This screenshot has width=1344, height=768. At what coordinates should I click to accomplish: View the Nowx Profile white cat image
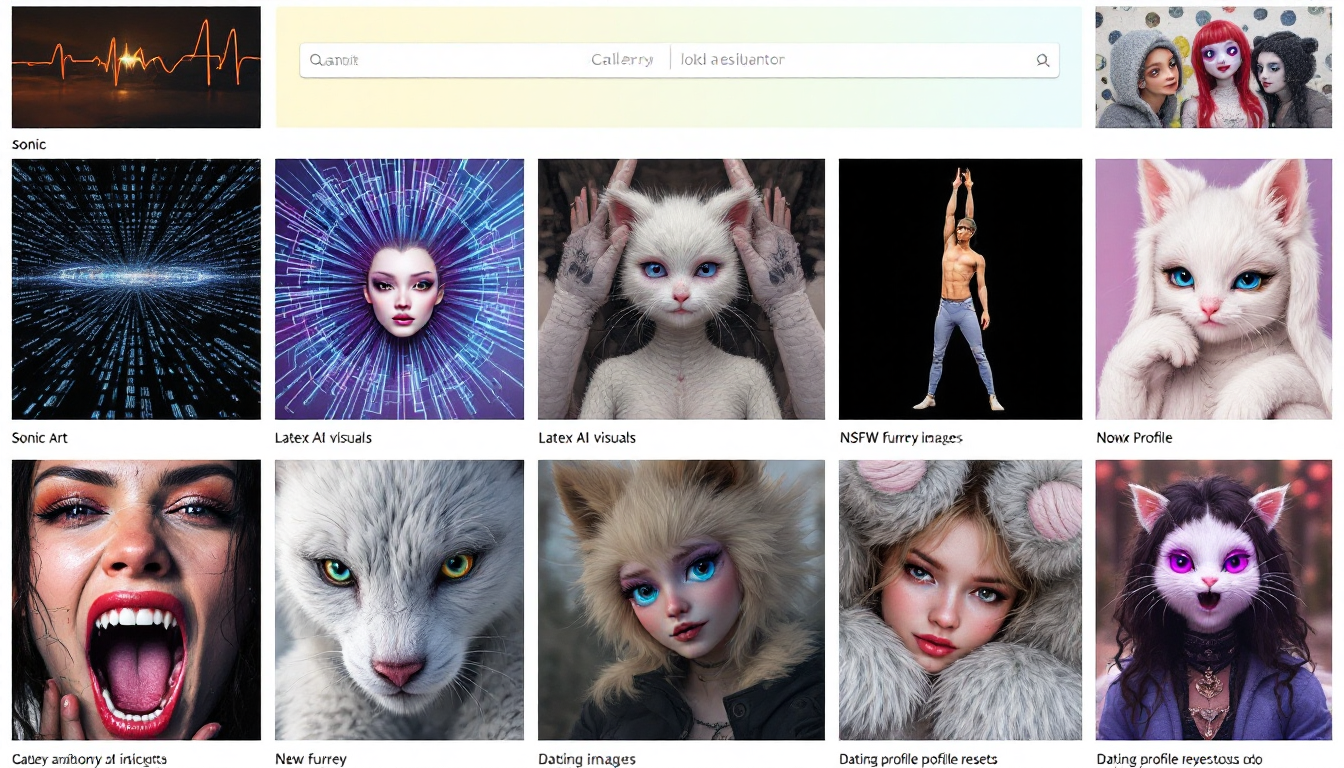click(1214, 288)
